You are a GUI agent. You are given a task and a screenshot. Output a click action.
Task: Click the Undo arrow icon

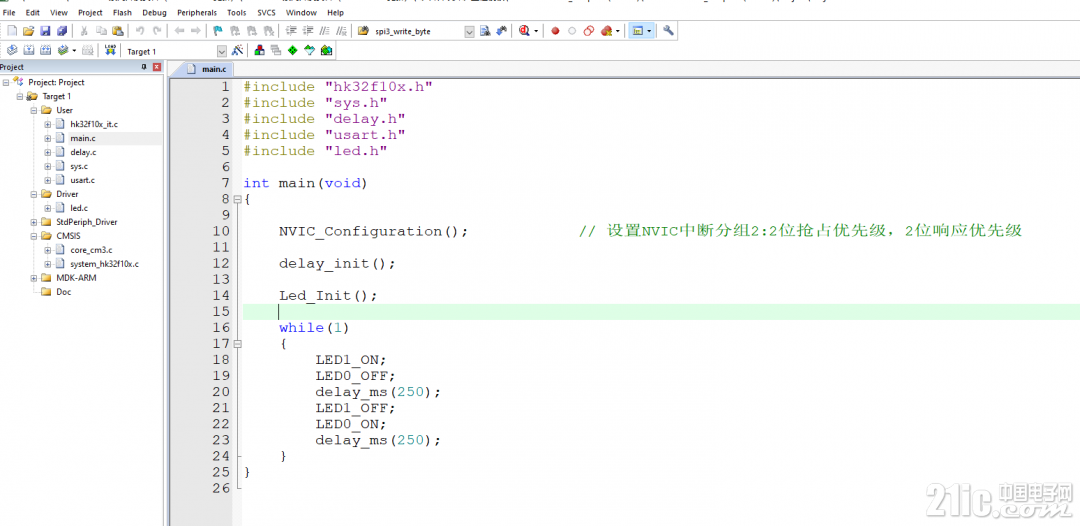(140, 31)
